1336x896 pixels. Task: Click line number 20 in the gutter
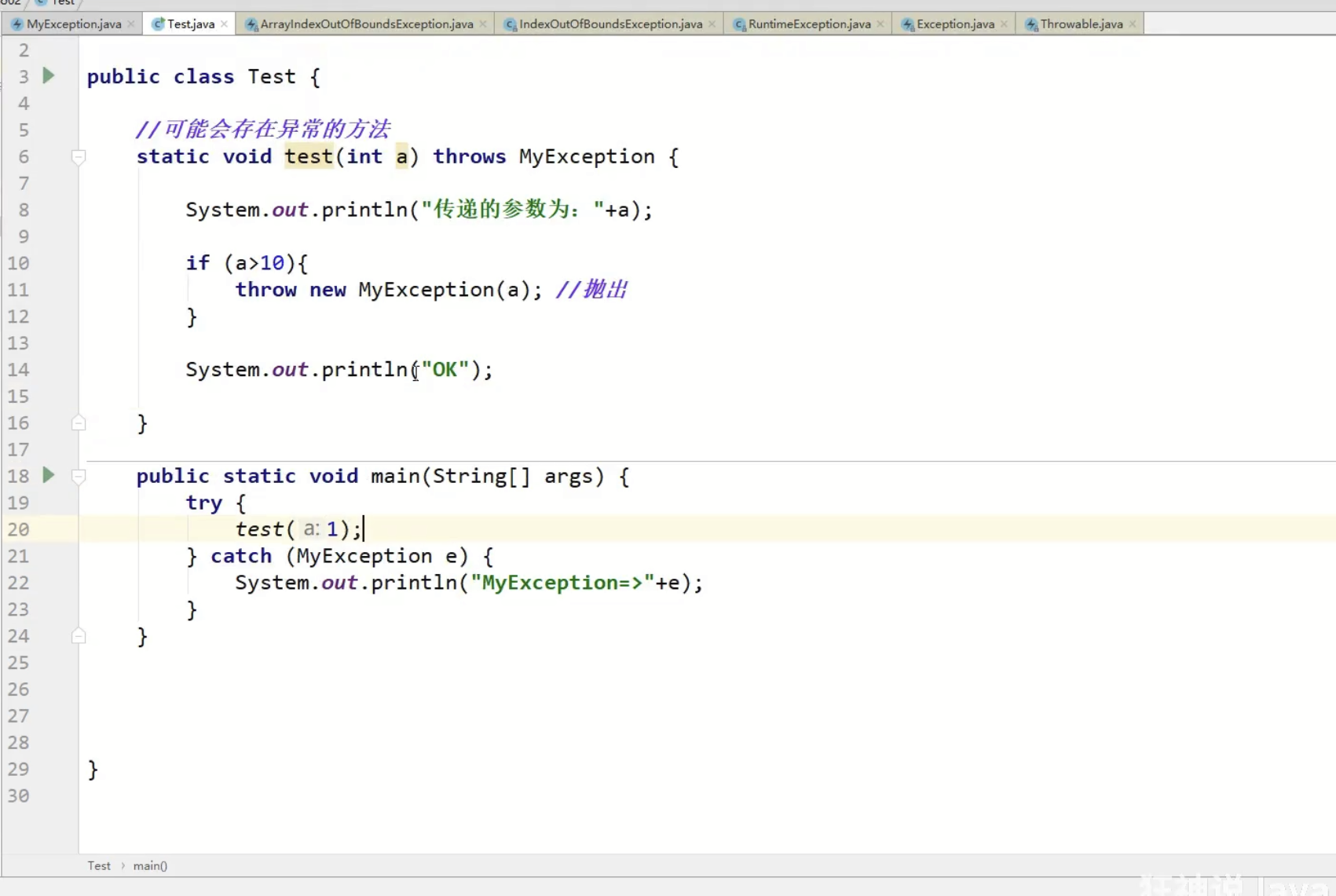pos(18,529)
